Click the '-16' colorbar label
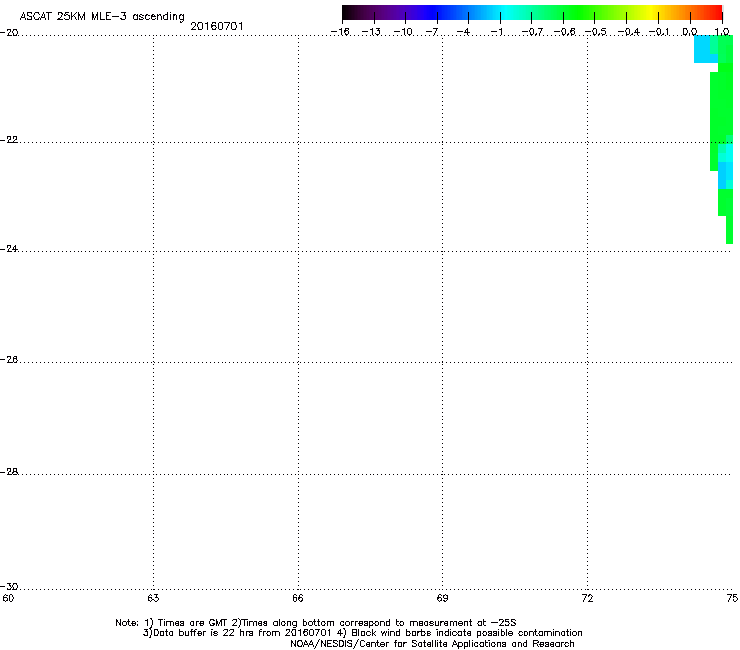The width and height of the screenshot is (740, 650). (340, 32)
